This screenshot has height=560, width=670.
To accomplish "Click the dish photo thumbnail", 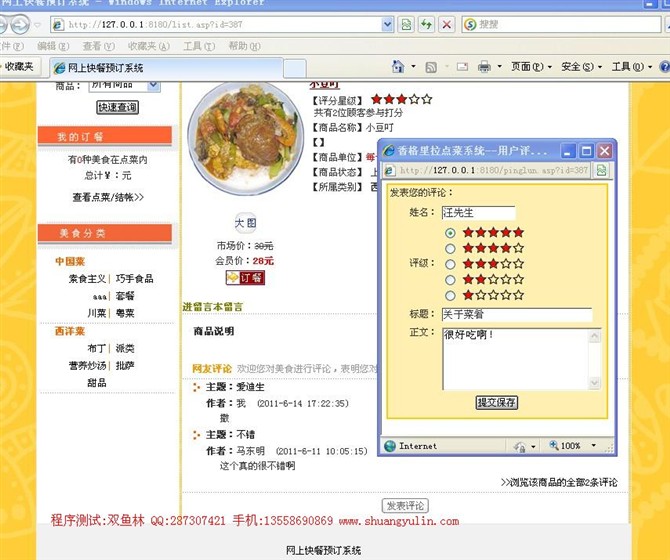I will click(245, 139).
